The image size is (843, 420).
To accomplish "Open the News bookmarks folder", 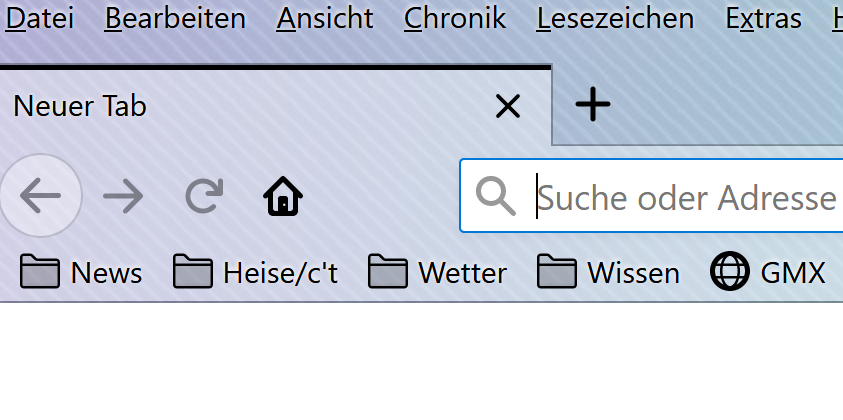I will pyautogui.click(x=81, y=271).
